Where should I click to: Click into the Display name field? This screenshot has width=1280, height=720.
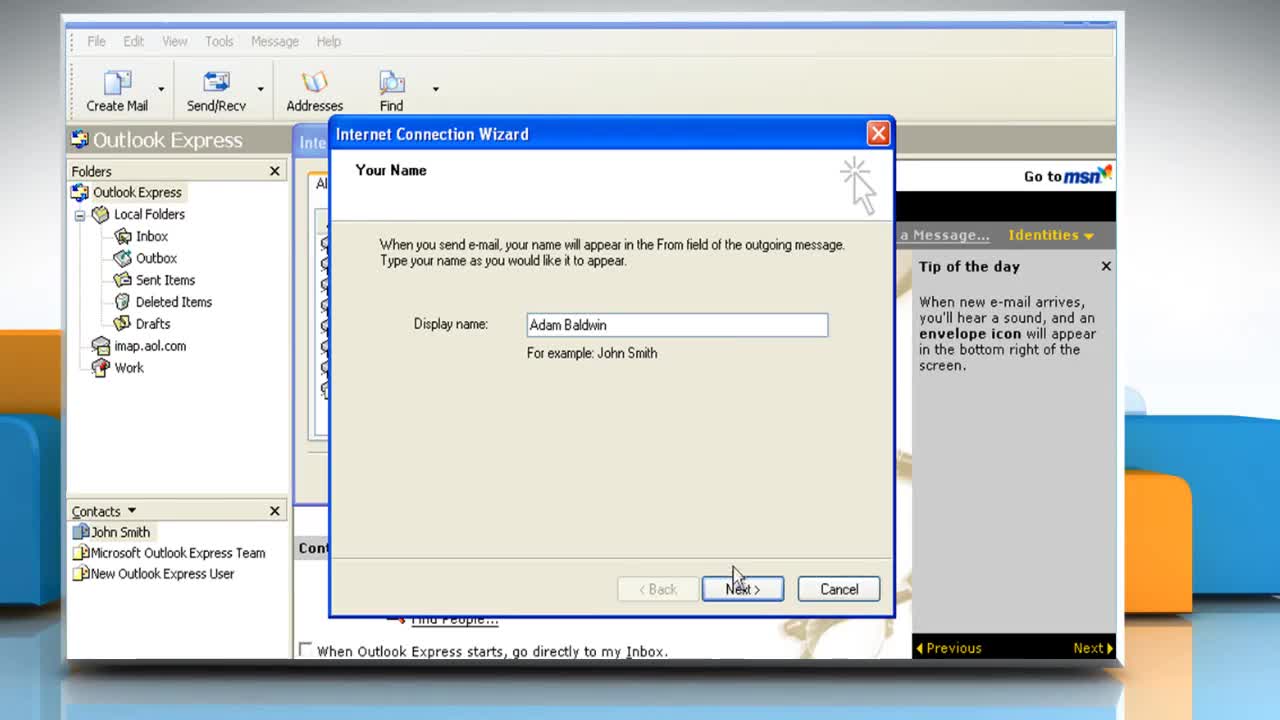[677, 325]
